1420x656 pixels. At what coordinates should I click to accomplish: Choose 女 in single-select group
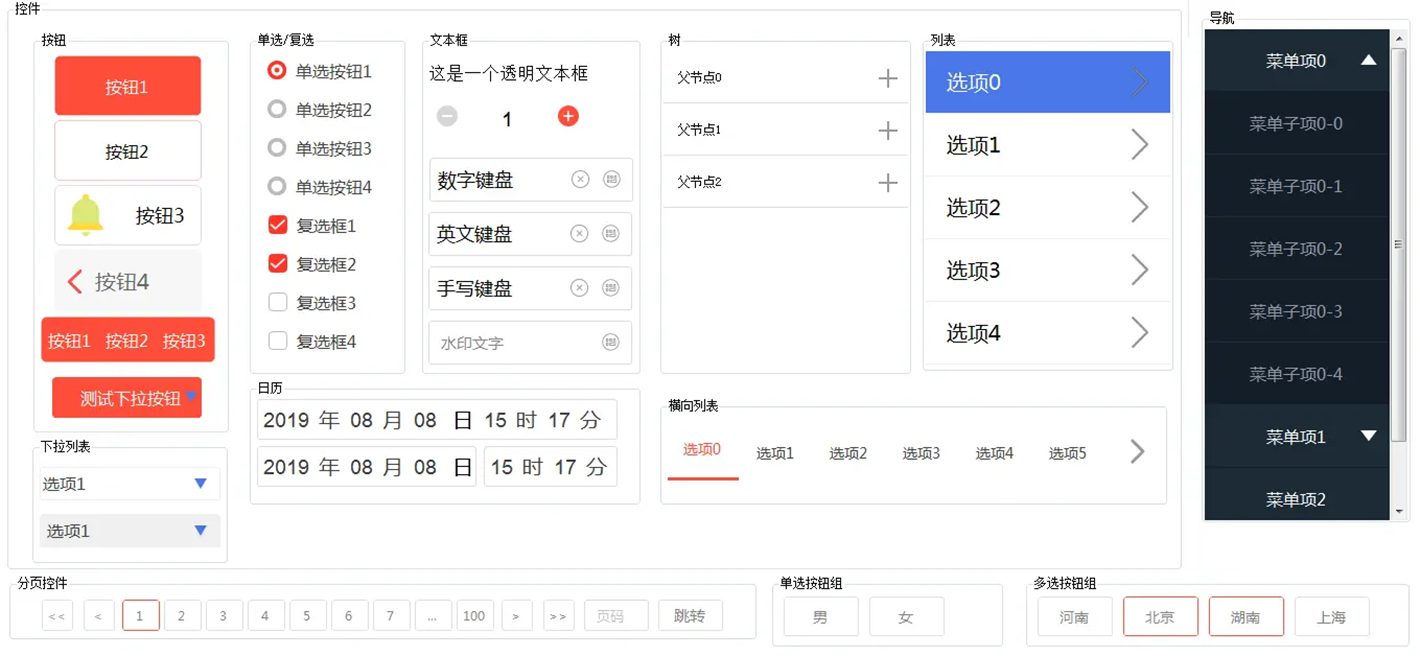click(906, 617)
